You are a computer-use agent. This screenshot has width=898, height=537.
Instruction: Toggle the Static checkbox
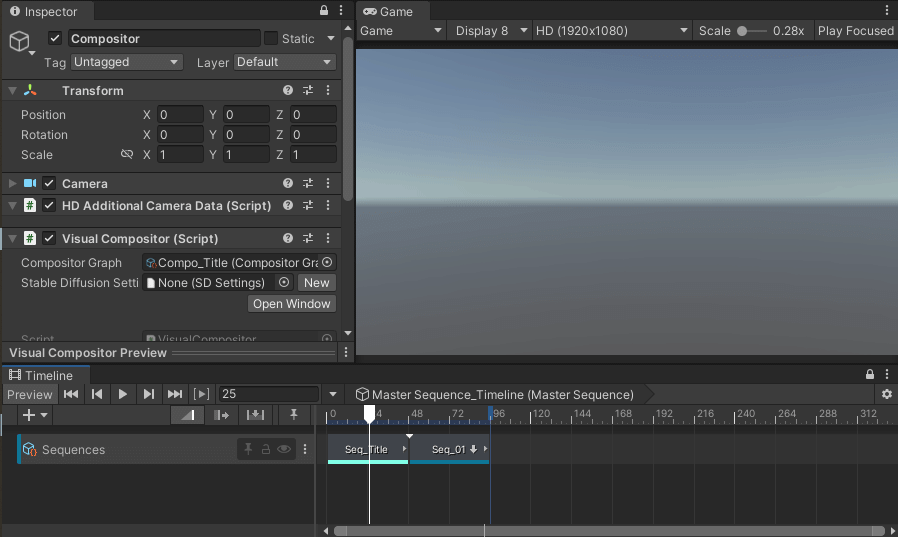point(271,38)
